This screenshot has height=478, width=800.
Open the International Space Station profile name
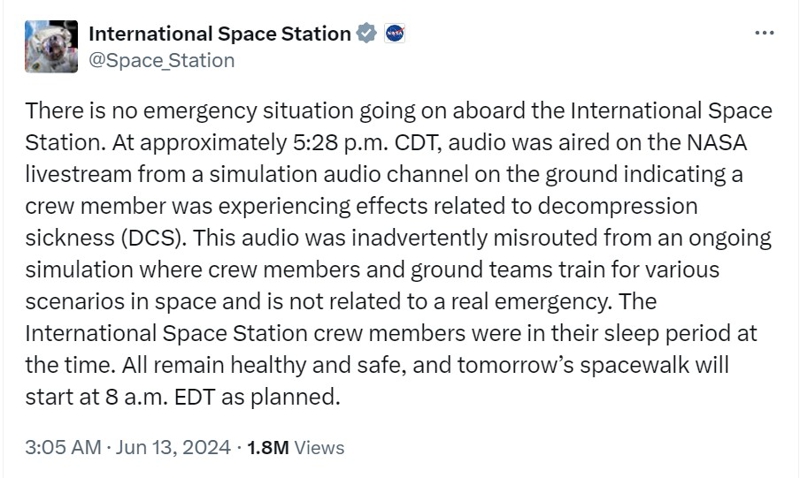220,33
